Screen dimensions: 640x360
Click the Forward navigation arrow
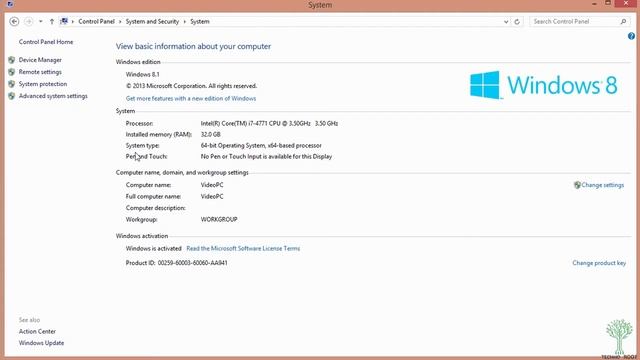click(29, 21)
